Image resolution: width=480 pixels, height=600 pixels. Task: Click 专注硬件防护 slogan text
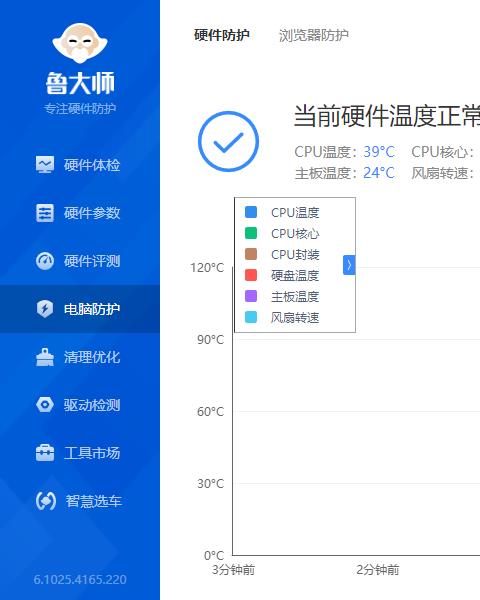tap(80, 109)
